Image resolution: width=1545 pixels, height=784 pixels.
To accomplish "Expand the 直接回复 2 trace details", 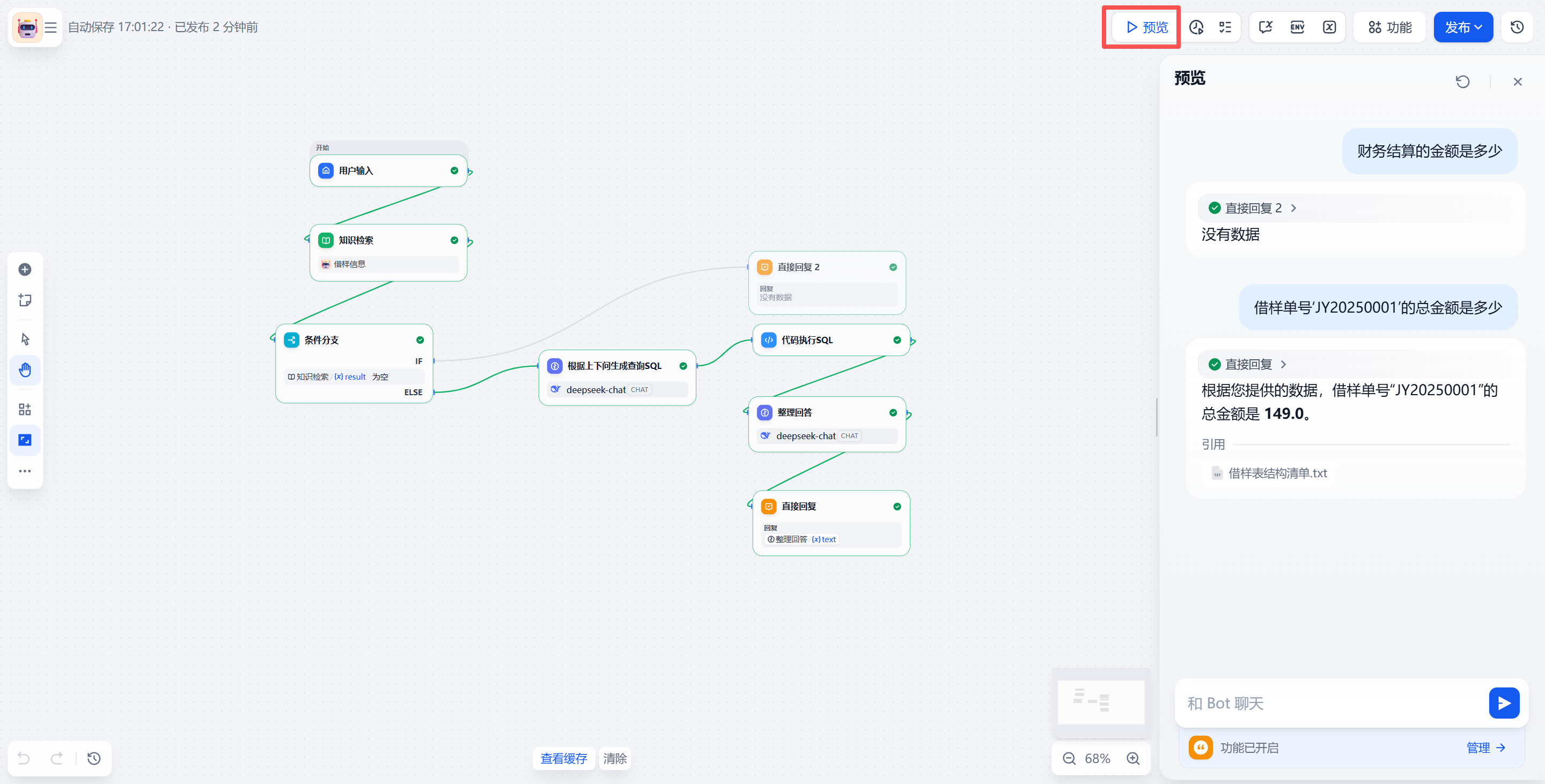I will [x=1293, y=208].
